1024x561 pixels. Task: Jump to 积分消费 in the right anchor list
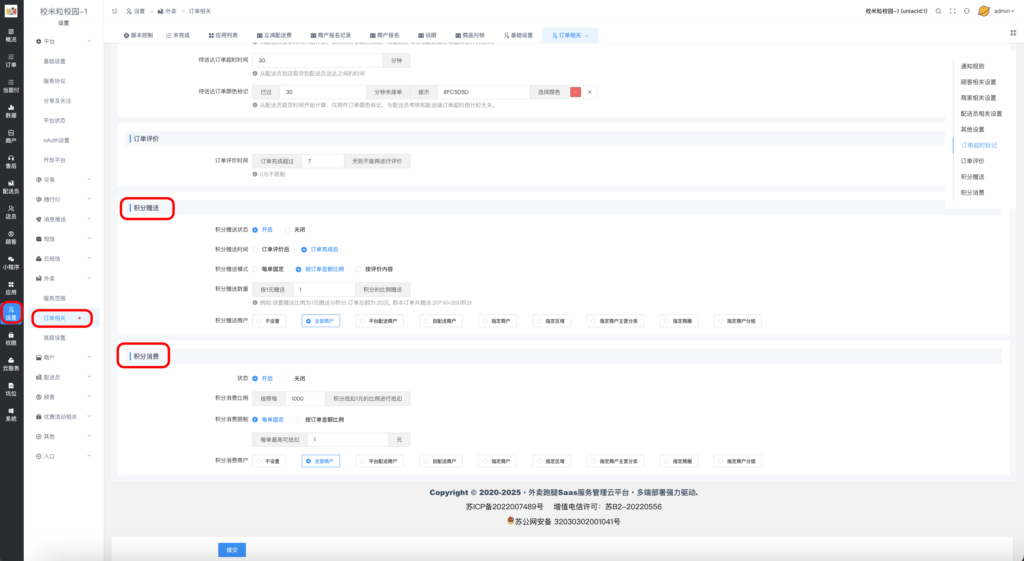coord(972,193)
